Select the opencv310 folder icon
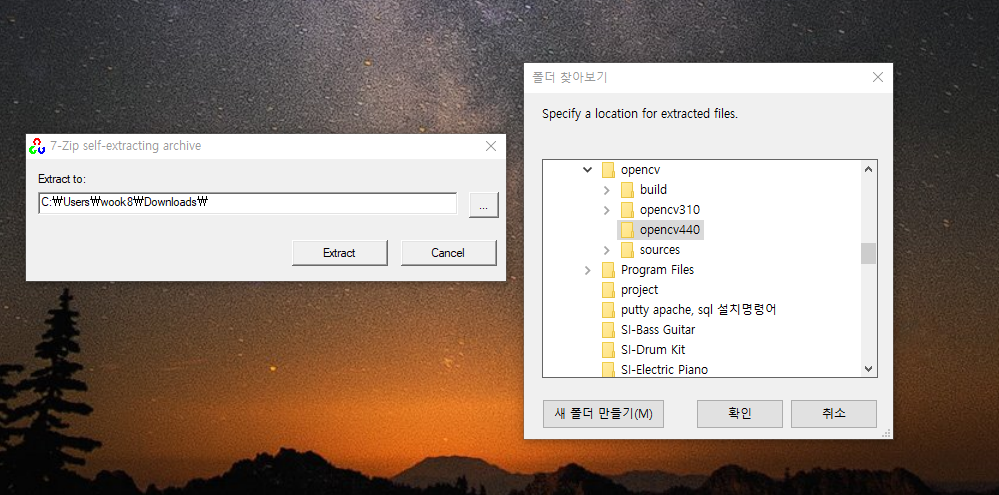The image size is (999, 495). coord(628,210)
